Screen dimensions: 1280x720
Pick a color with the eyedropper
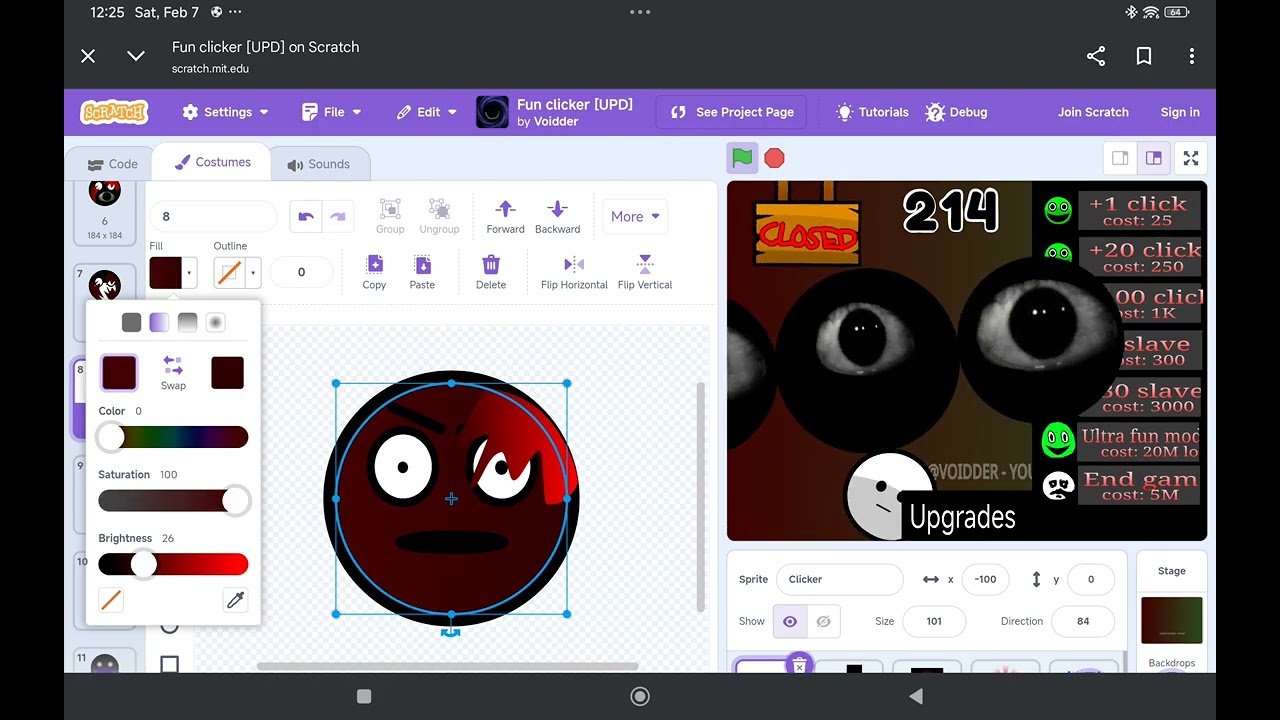click(x=235, y=600)
